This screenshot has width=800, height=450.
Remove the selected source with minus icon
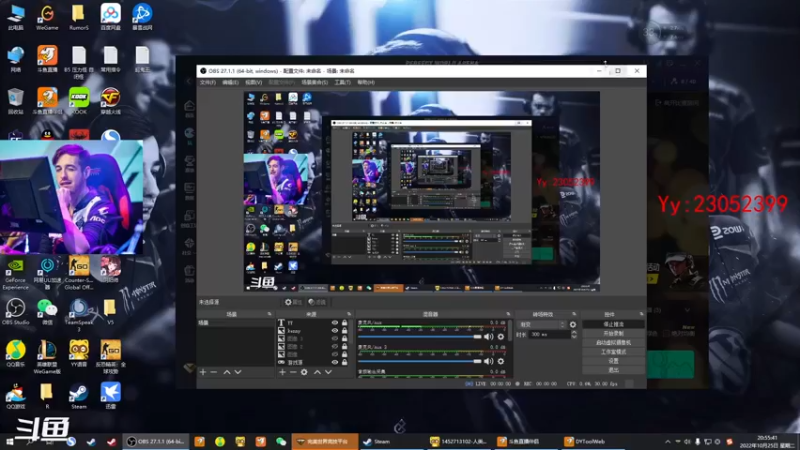coord(293,372)
